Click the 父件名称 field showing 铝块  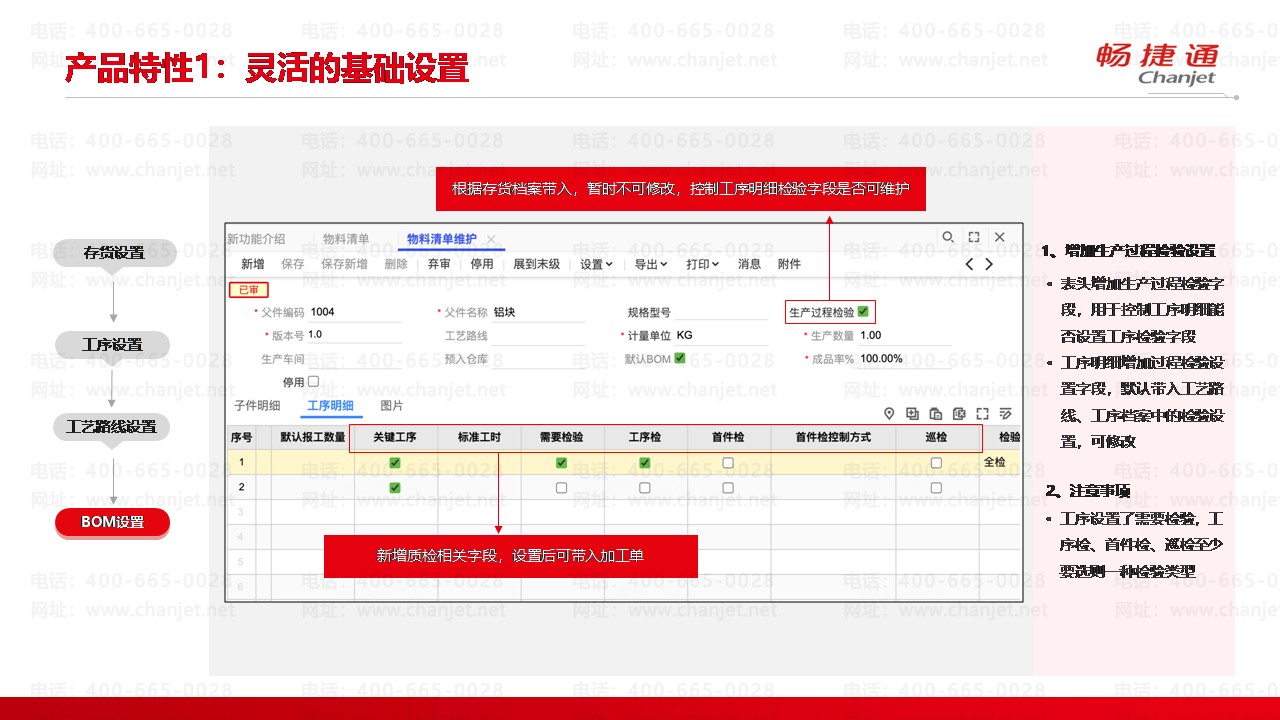point(538,312)
